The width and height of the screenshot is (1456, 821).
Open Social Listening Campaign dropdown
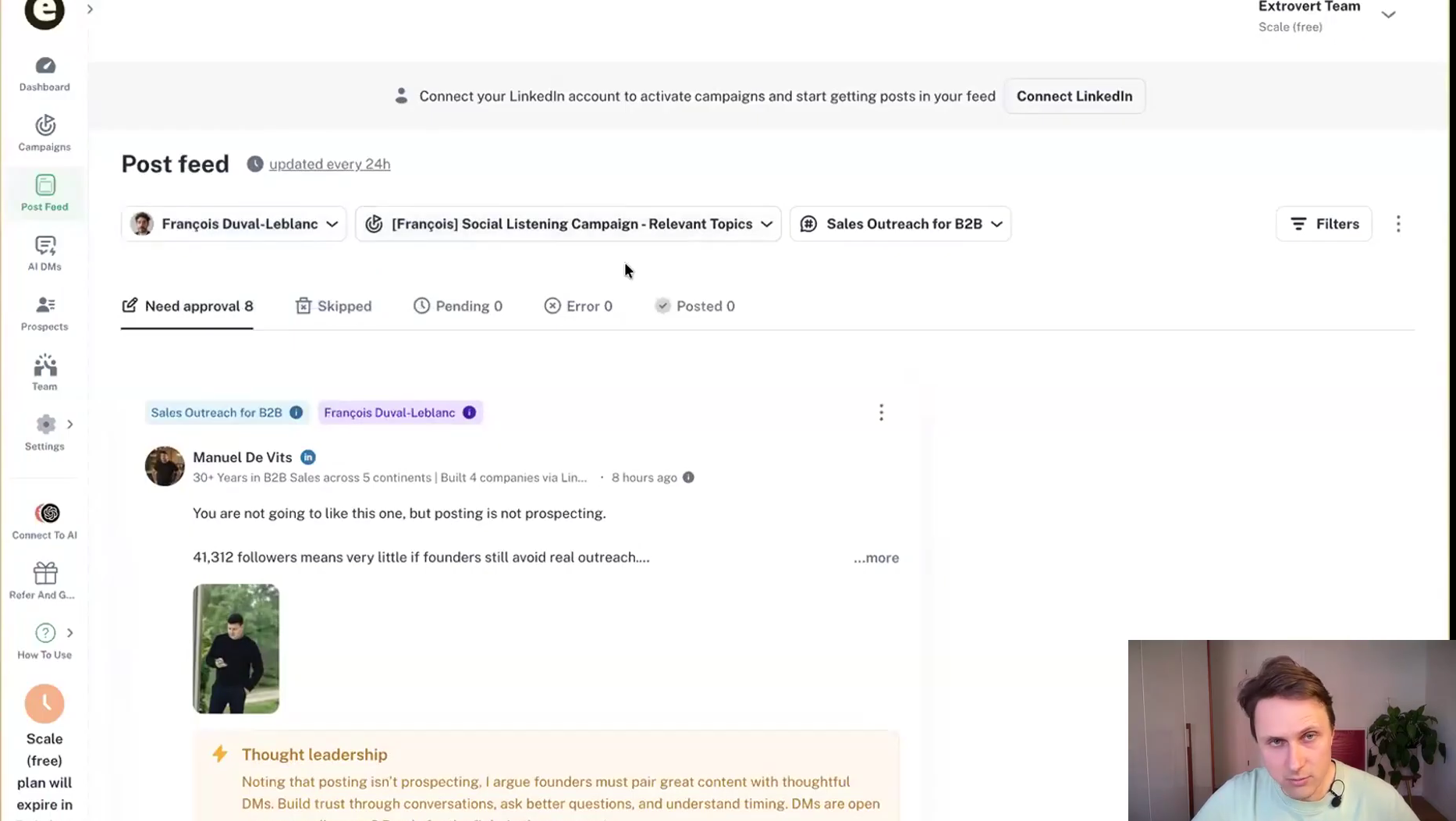point(568,224)
